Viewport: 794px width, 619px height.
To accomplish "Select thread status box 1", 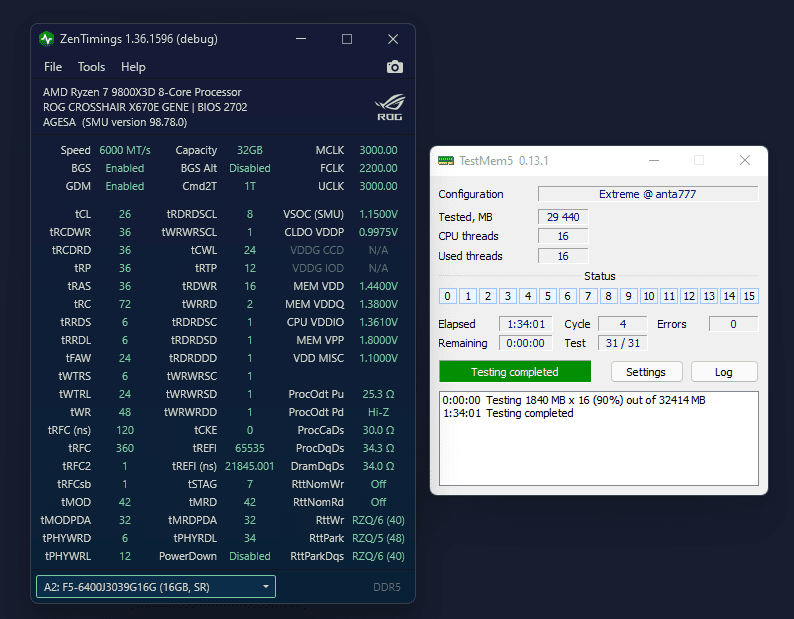I will coord(468,296).
